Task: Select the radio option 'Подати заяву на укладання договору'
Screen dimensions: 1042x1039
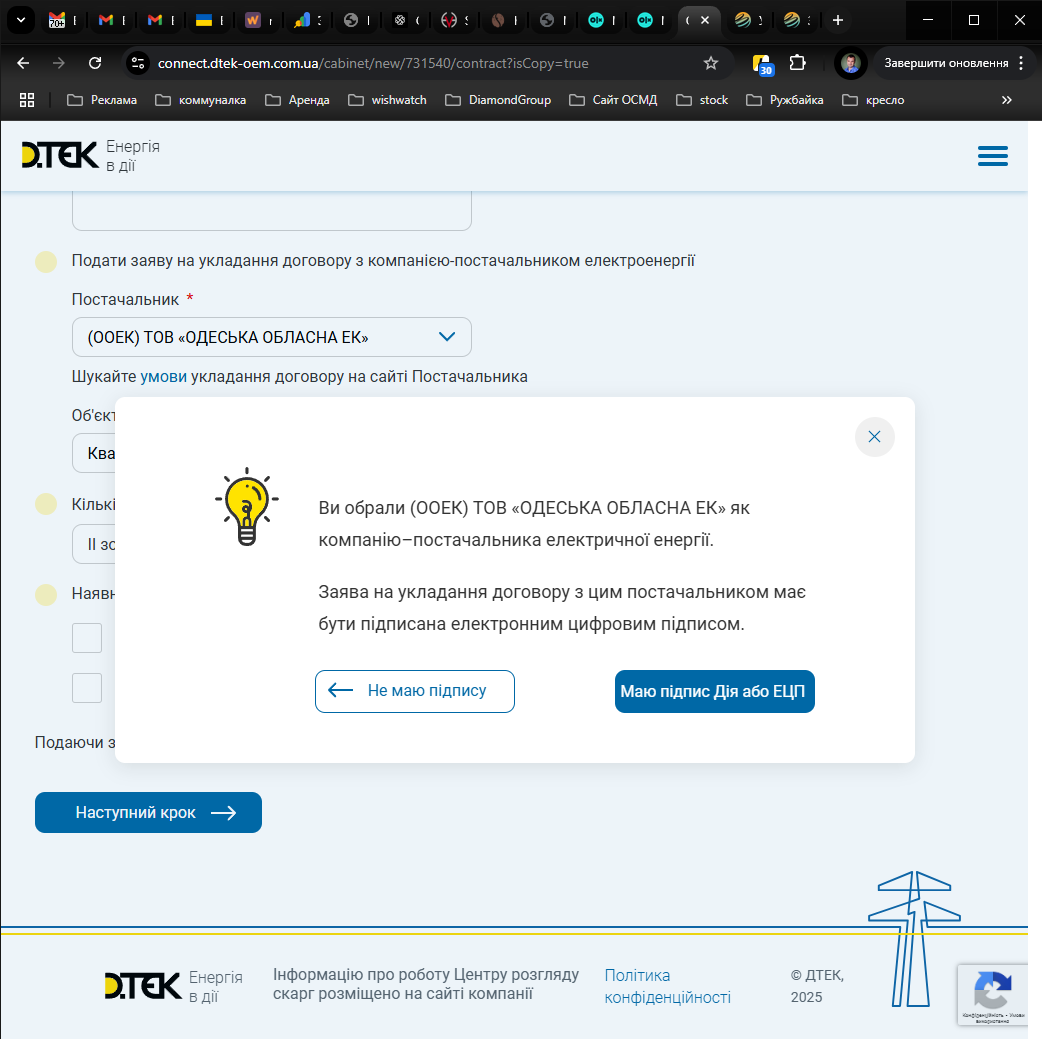Action: 46,261
